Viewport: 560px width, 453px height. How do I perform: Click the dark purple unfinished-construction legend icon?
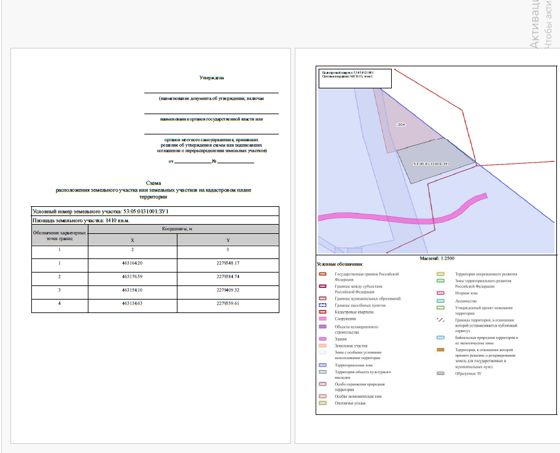pos(322,327)
